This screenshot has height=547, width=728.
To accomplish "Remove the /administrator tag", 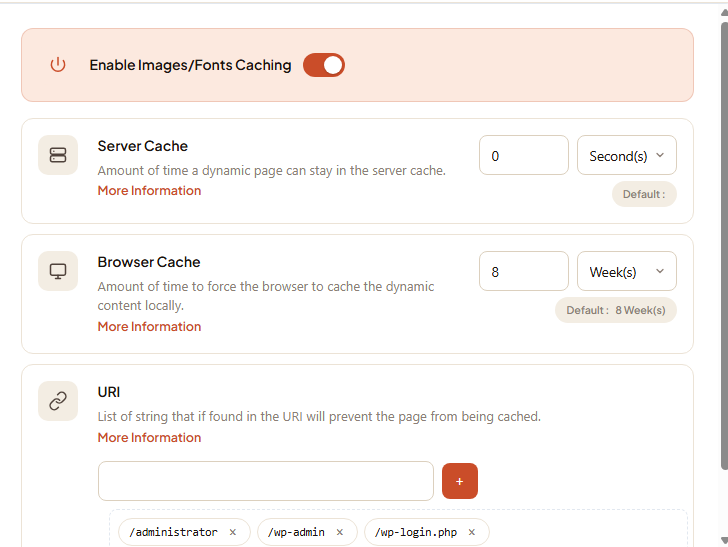I will (233, 532).
